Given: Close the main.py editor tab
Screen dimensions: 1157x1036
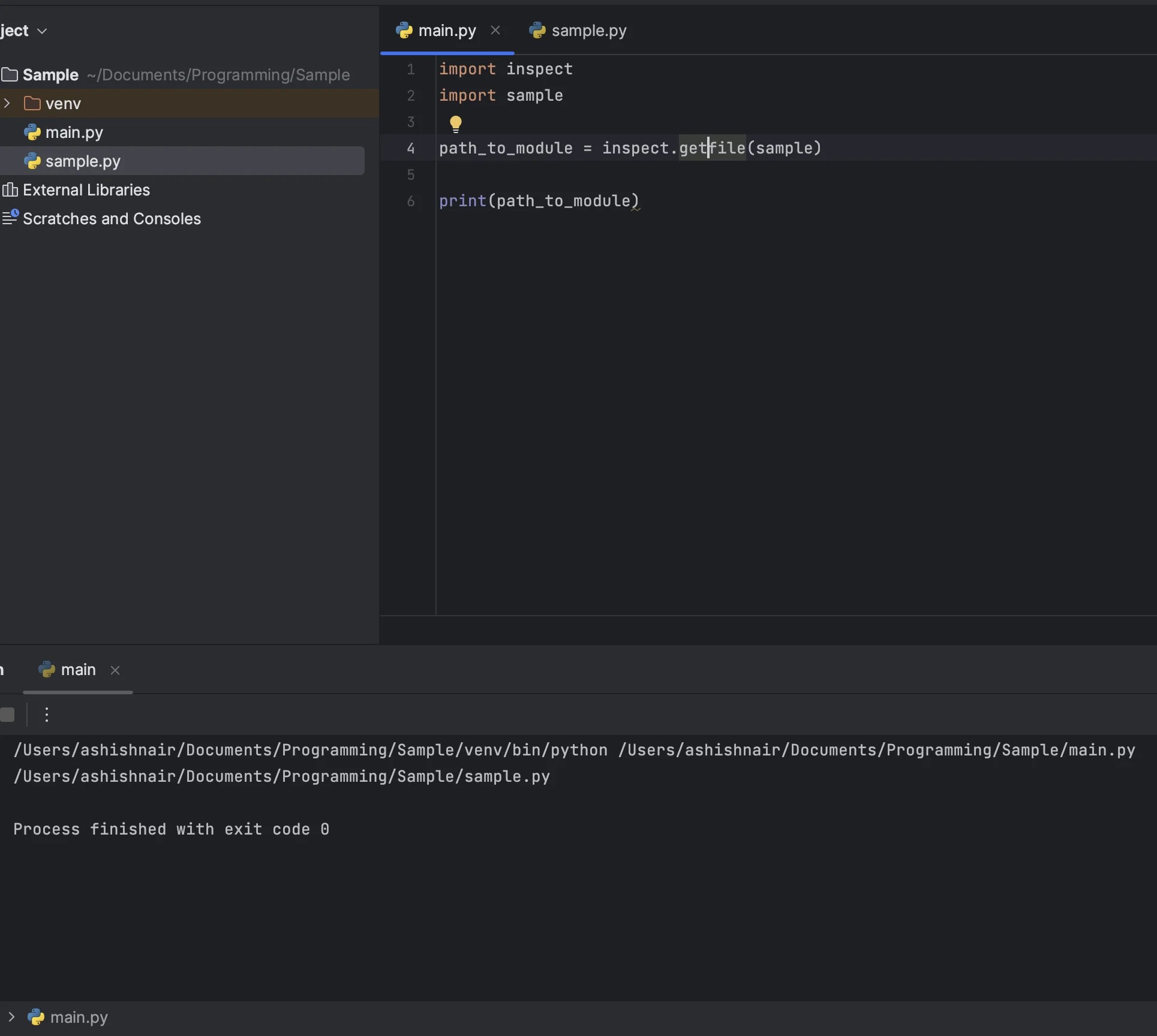Looking at the screenshot, I should 496,30.
